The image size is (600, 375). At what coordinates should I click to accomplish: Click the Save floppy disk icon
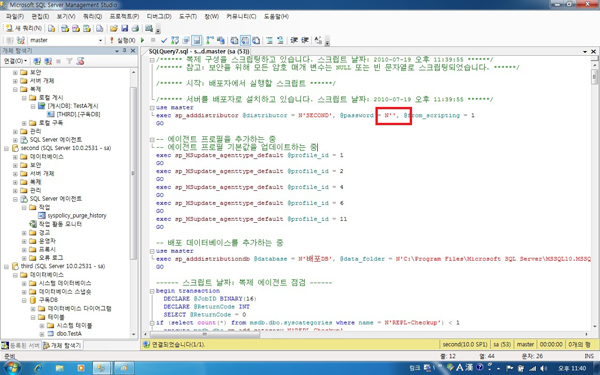[124, 28]
